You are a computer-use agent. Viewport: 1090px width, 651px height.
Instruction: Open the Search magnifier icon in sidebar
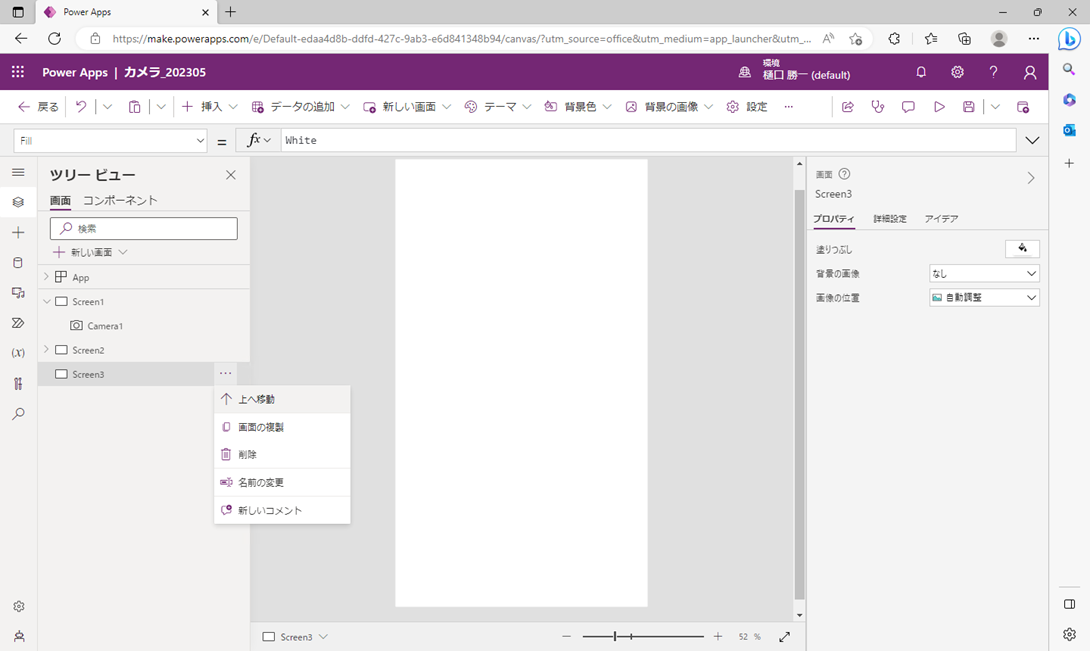click(x=18, y=413)
